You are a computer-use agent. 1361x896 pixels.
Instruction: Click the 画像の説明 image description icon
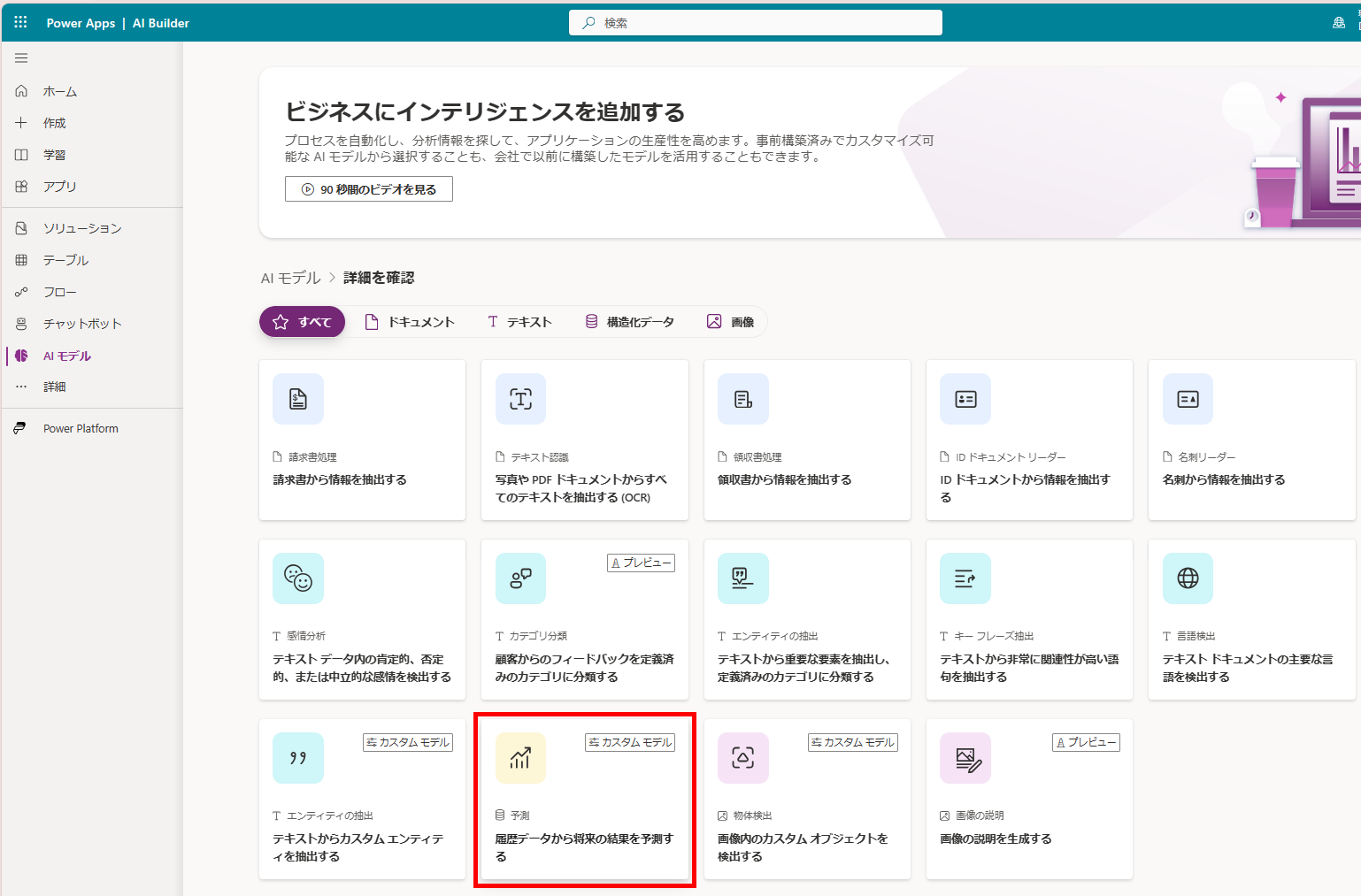coord(965,758)
